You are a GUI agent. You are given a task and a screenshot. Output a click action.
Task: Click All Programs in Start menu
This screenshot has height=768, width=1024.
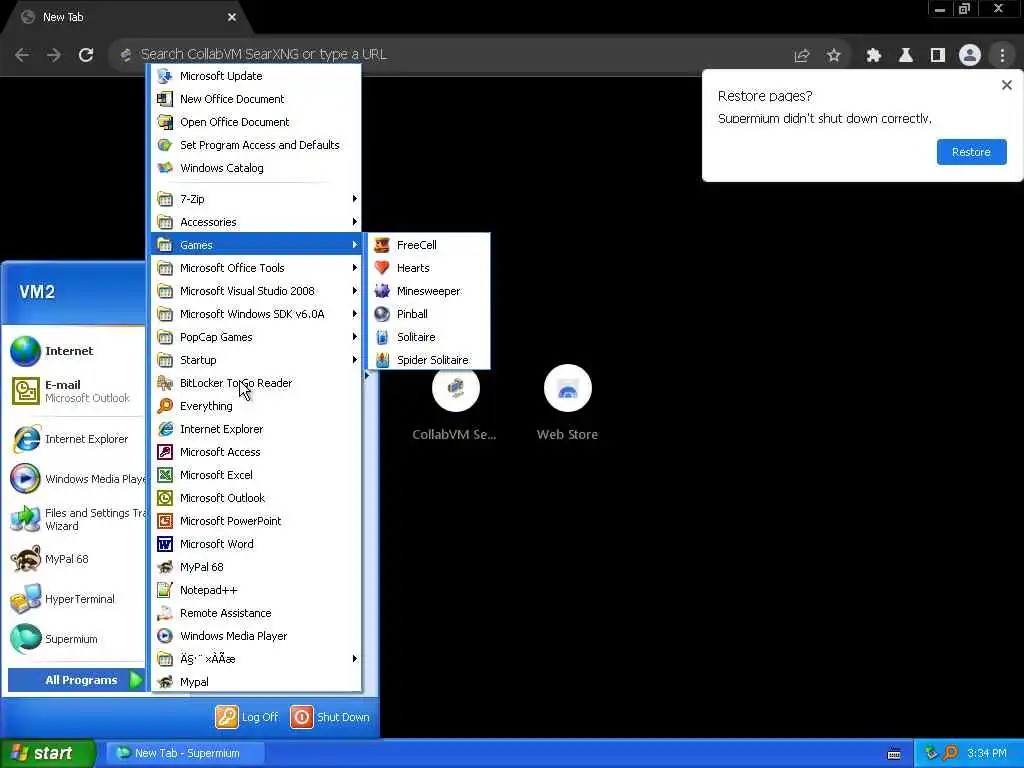click(x=76, y=680)
